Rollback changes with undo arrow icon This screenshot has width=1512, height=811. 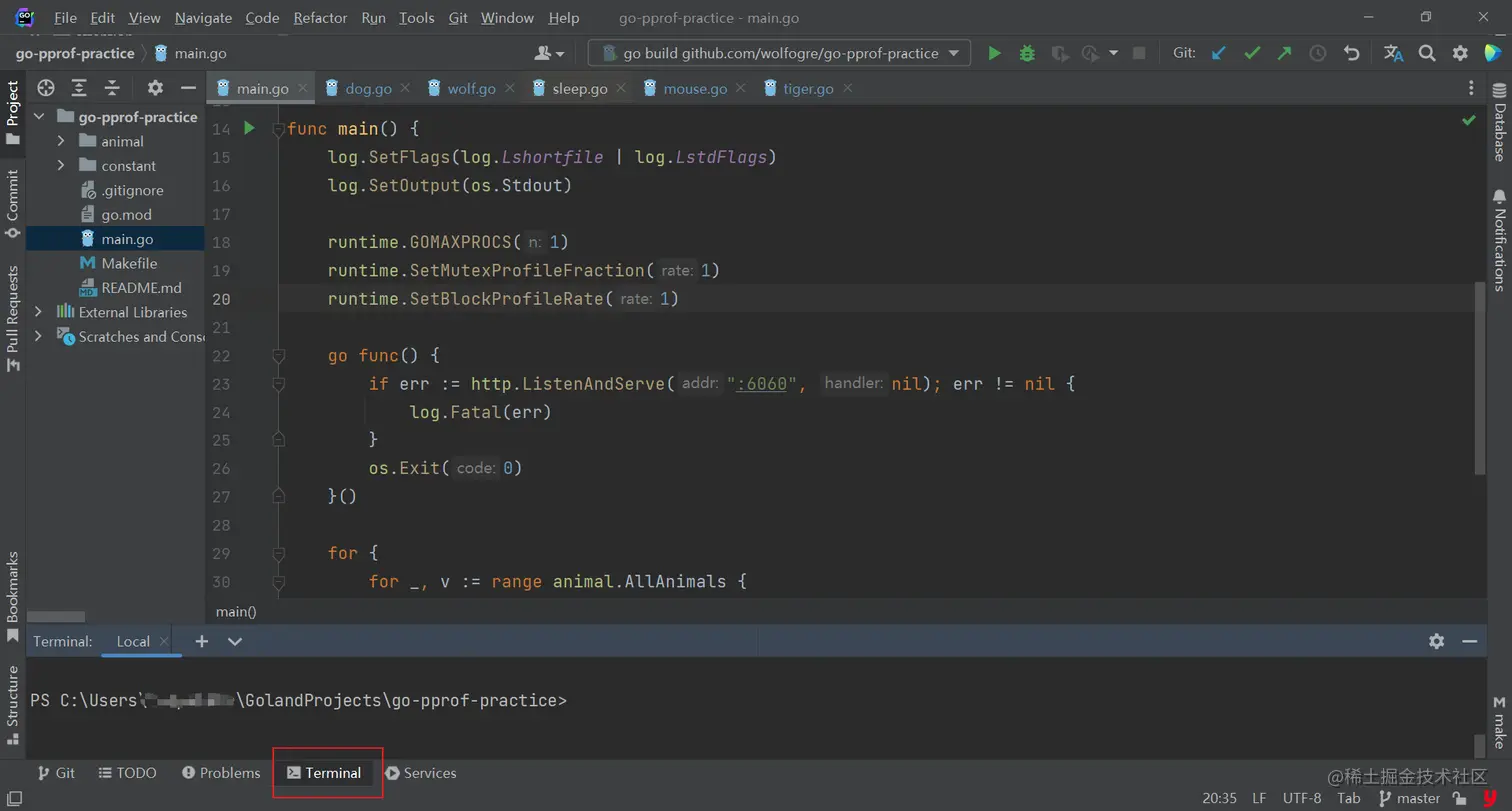tap(1352, 53)
